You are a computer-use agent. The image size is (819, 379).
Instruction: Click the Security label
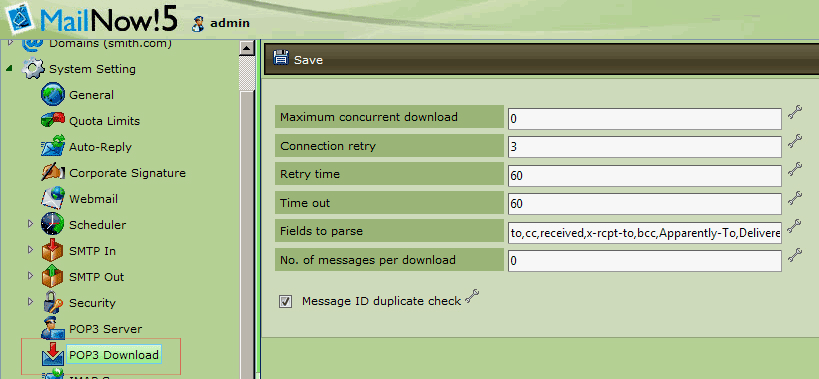point(92,303)
